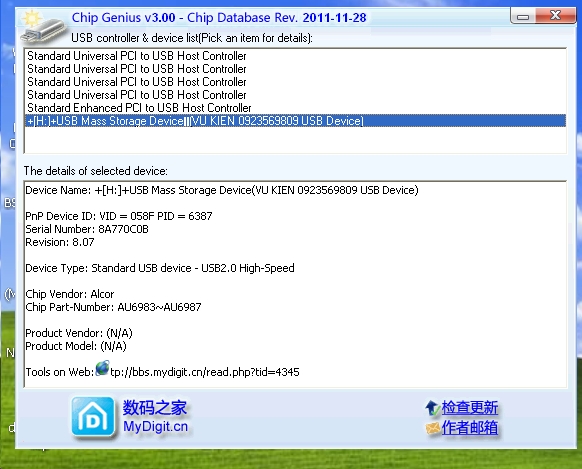This screenshot has height=469, width=582.
Task: Minimize the Chip Genius window
Action: pyautogui.click(x=523, y=16)
